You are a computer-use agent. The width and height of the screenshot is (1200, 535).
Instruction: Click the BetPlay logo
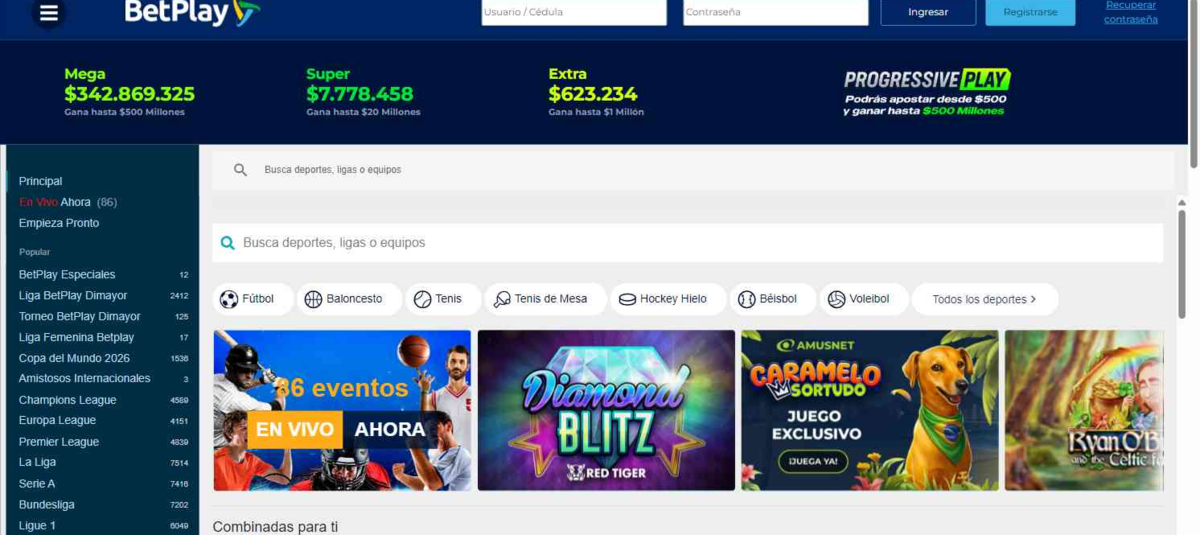click(x=192, y=12)
